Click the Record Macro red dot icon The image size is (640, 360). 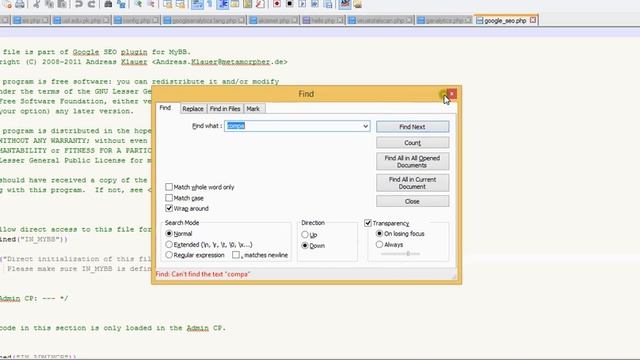[277, 4]
